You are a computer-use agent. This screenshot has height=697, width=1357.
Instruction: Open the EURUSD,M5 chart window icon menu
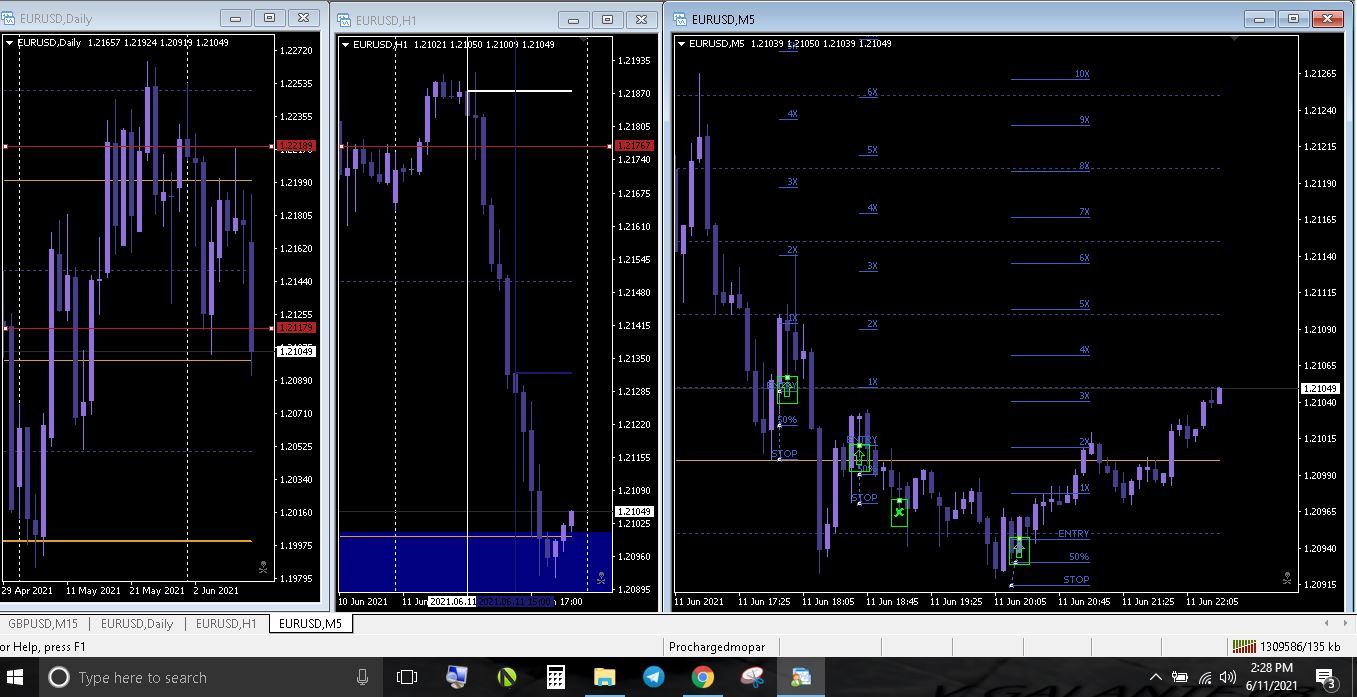tap(680, 19)
